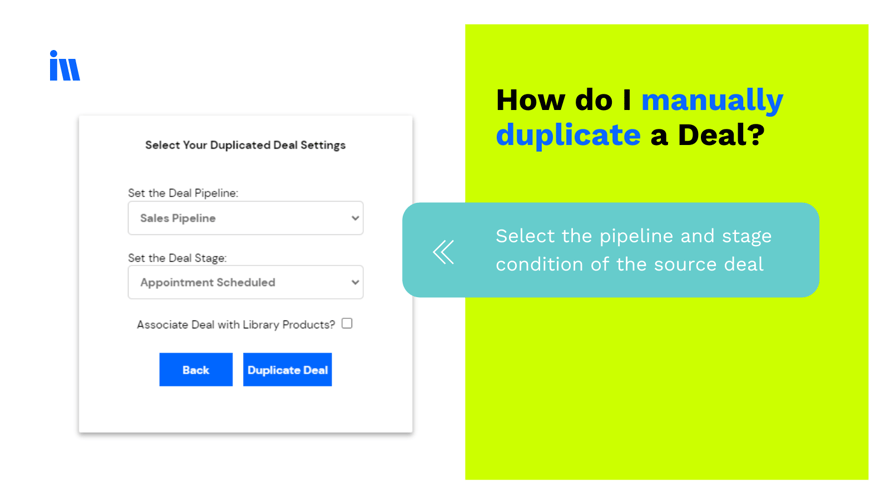Enable the Associate Deal with Library Products checkbox

347,323
